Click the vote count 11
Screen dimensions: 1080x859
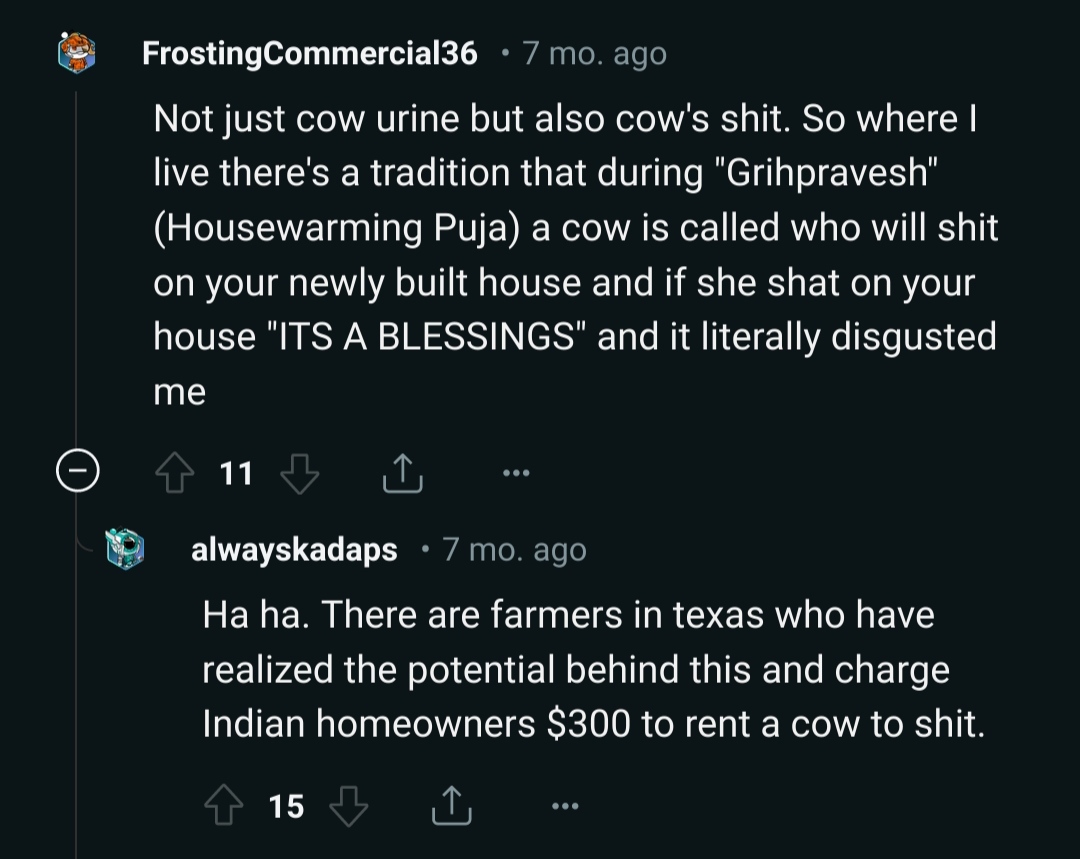click(x=236, y=473)
